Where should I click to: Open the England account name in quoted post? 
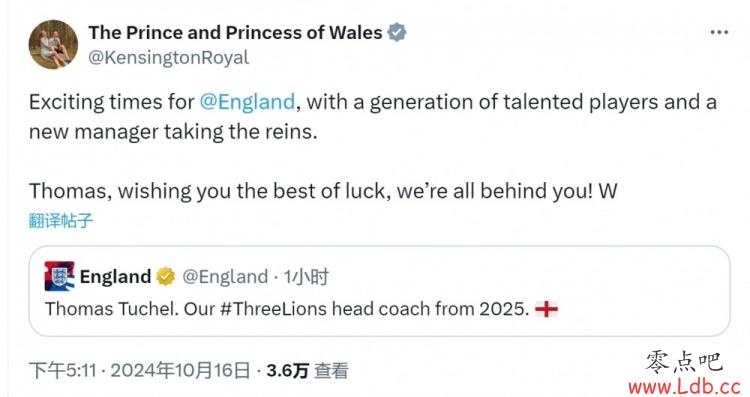pos(115,276)
